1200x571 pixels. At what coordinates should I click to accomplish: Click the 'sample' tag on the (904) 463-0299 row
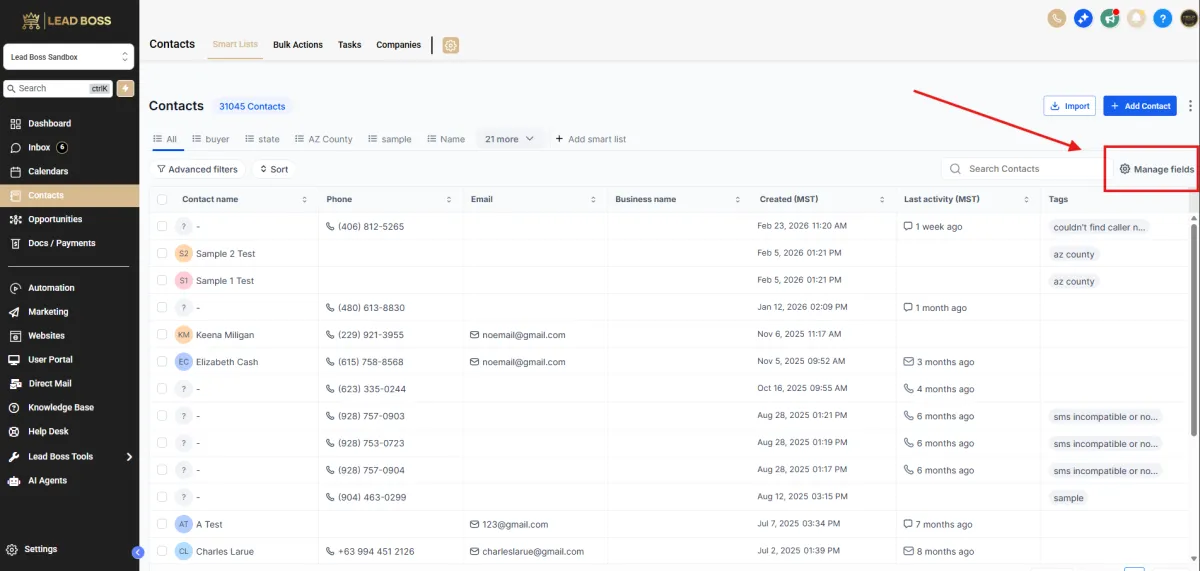[1068, 498]
